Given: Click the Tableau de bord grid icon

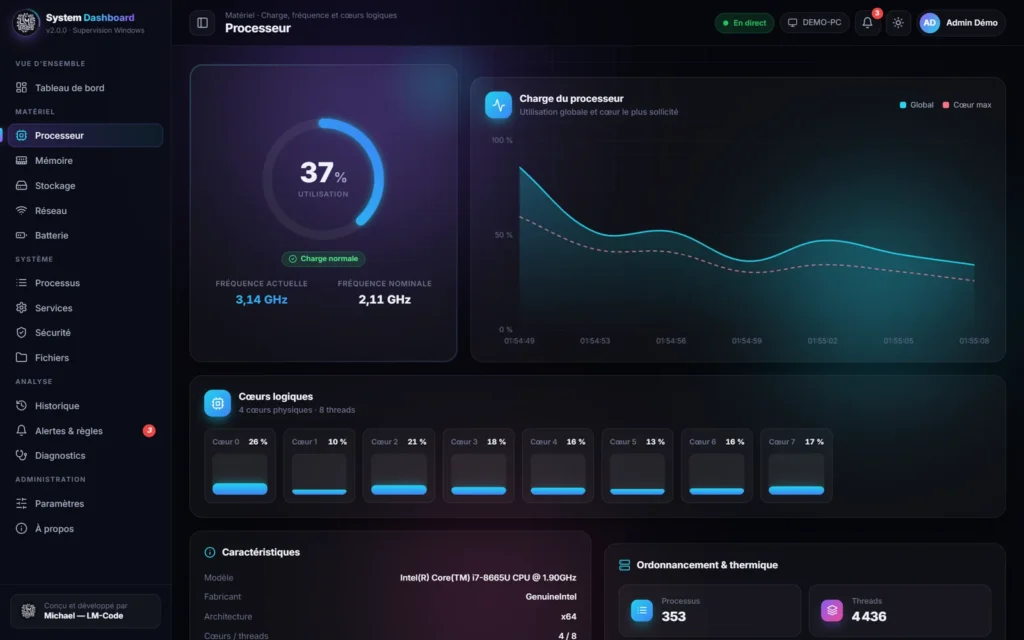Looking at the screenshot, I should (x=22, y=88).
